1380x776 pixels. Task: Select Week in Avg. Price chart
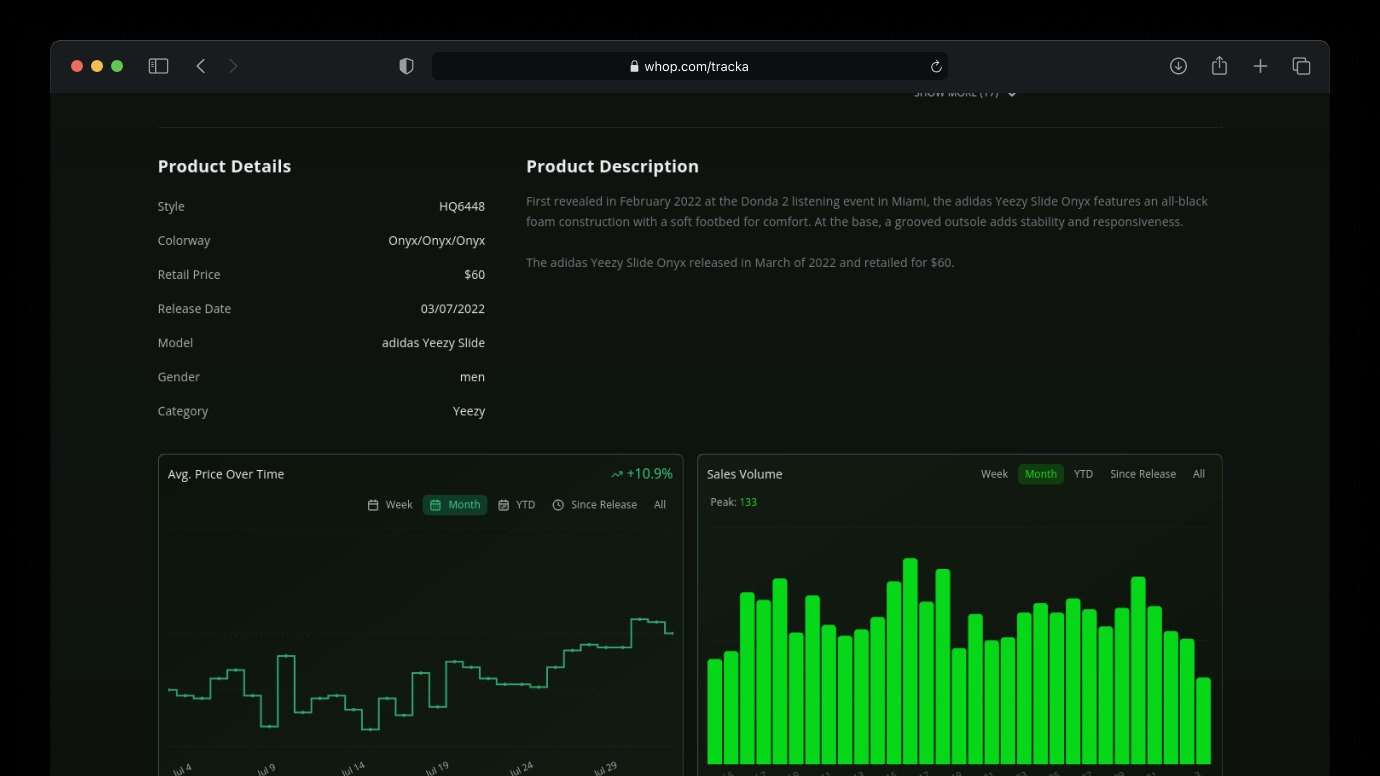390,505
